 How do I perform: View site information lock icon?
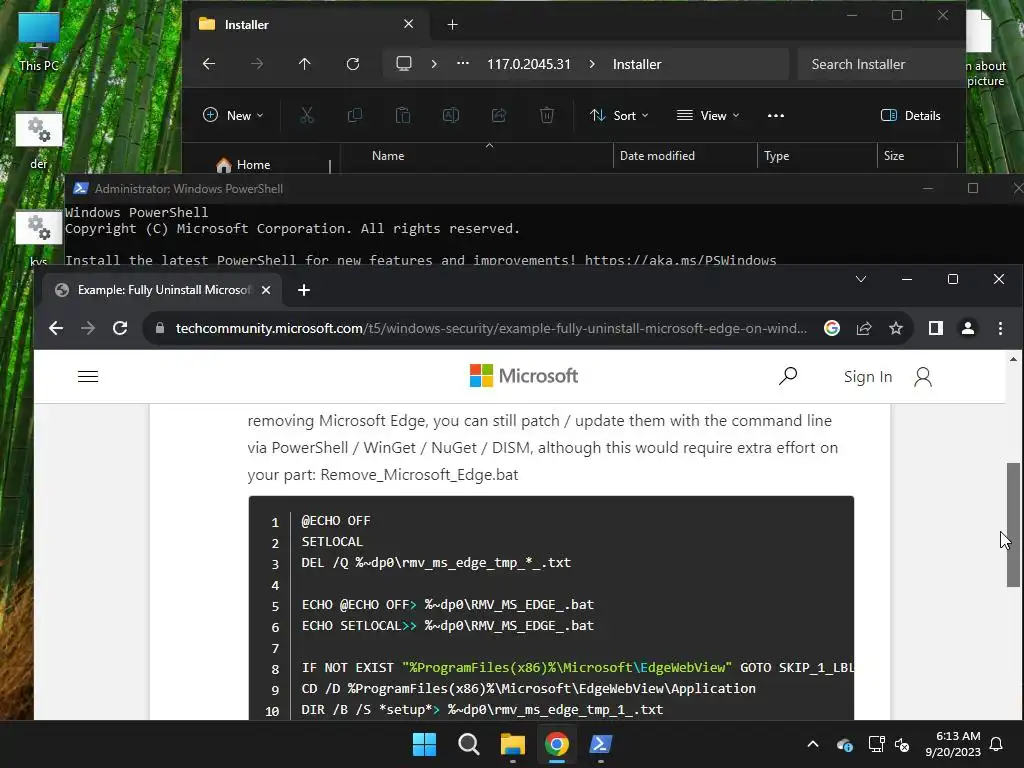click(x=160, y=328)
